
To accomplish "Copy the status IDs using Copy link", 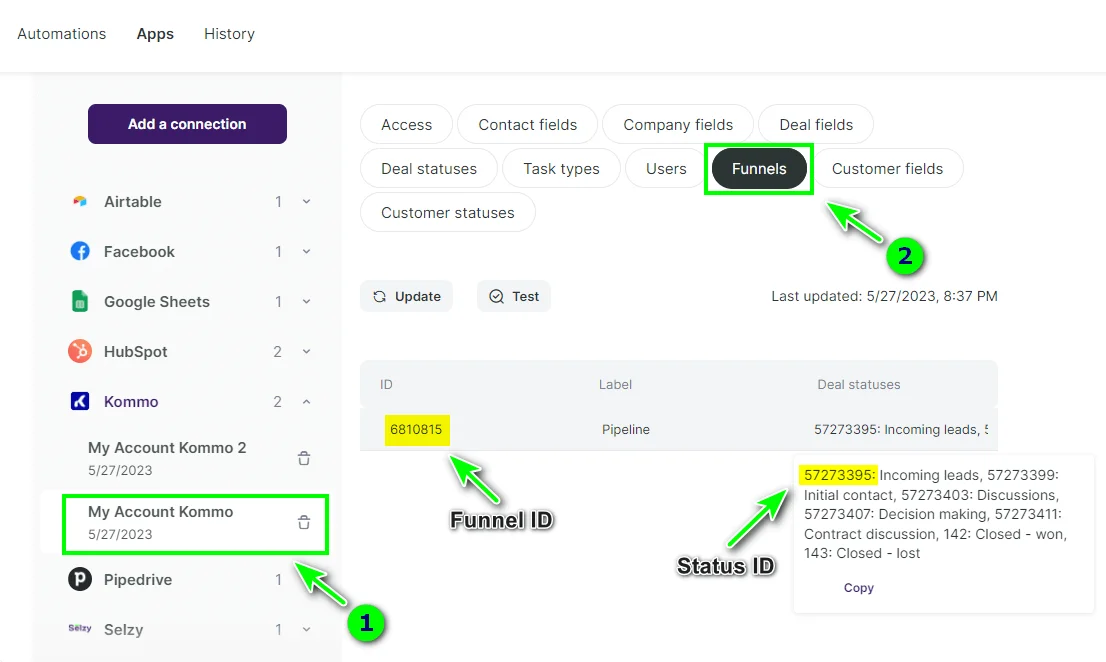I will pyautogui.click(x=858, y=587).
